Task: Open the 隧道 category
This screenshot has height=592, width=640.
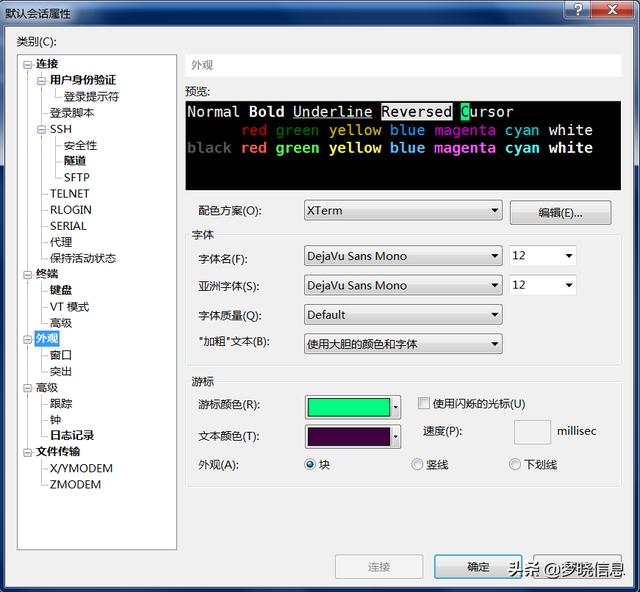Action: coord(75,161)
